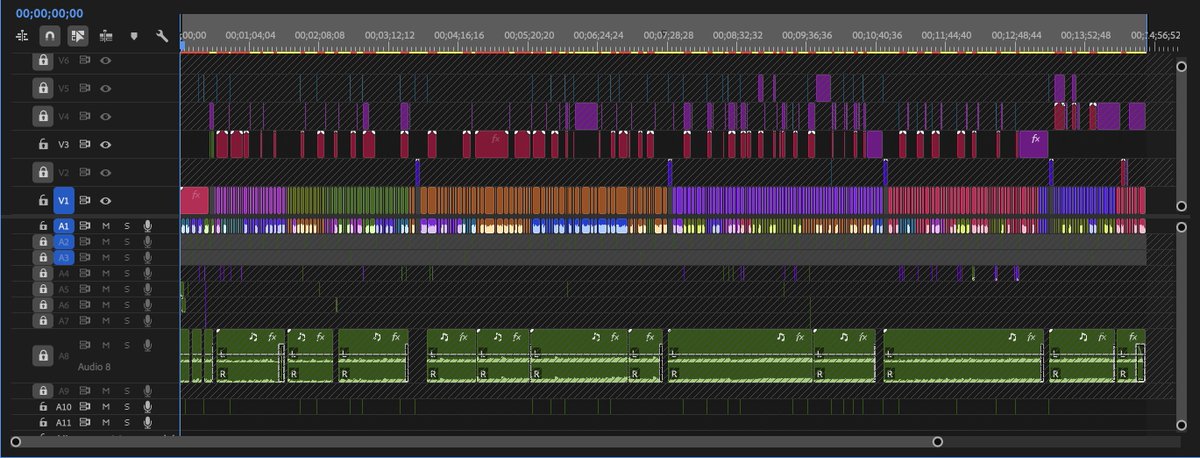Enable voice-over record on A1 microphone

pyautogui.click(x=147, y=226)
